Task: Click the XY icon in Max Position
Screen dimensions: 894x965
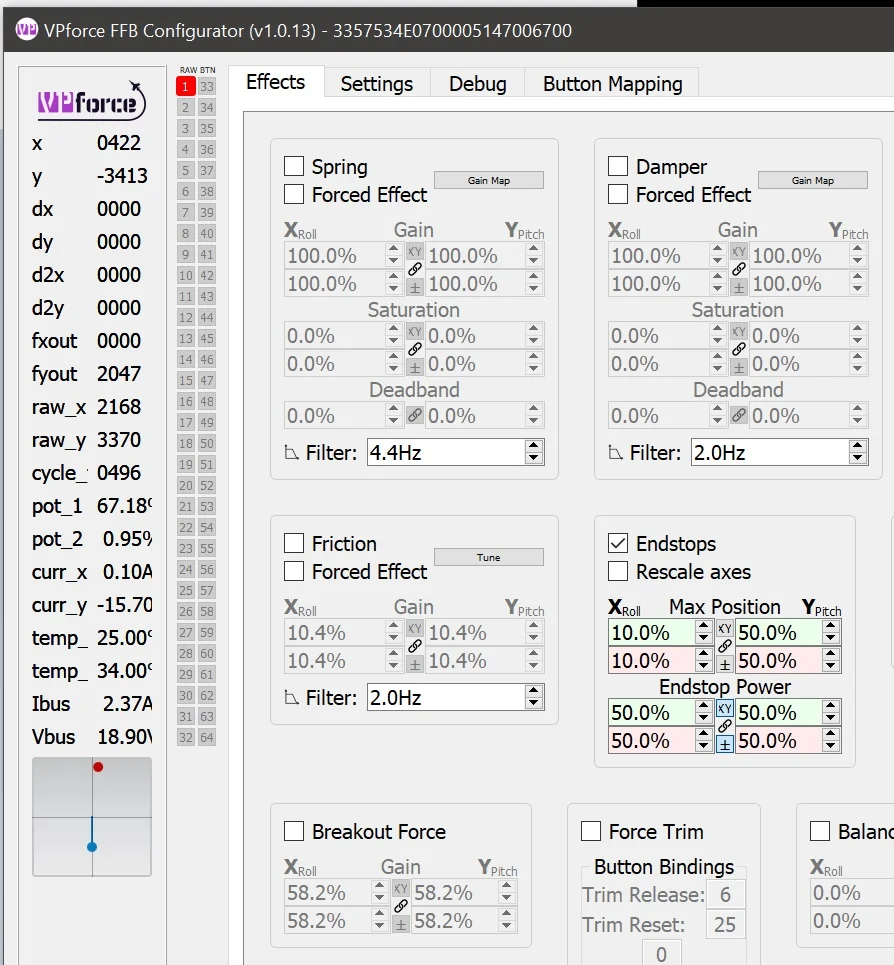Action: (725, 628)
